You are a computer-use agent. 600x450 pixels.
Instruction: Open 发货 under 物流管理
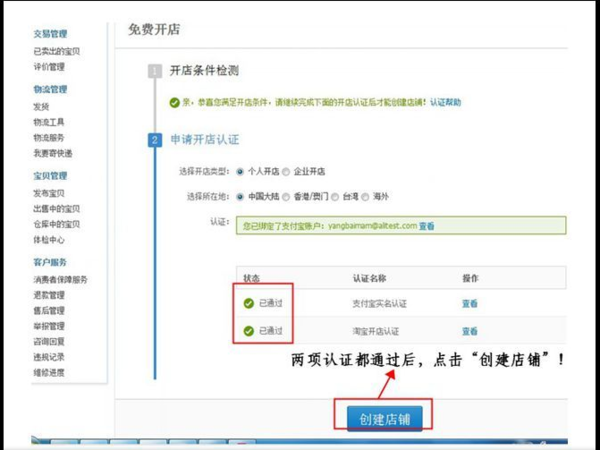[x=41, y=107]
